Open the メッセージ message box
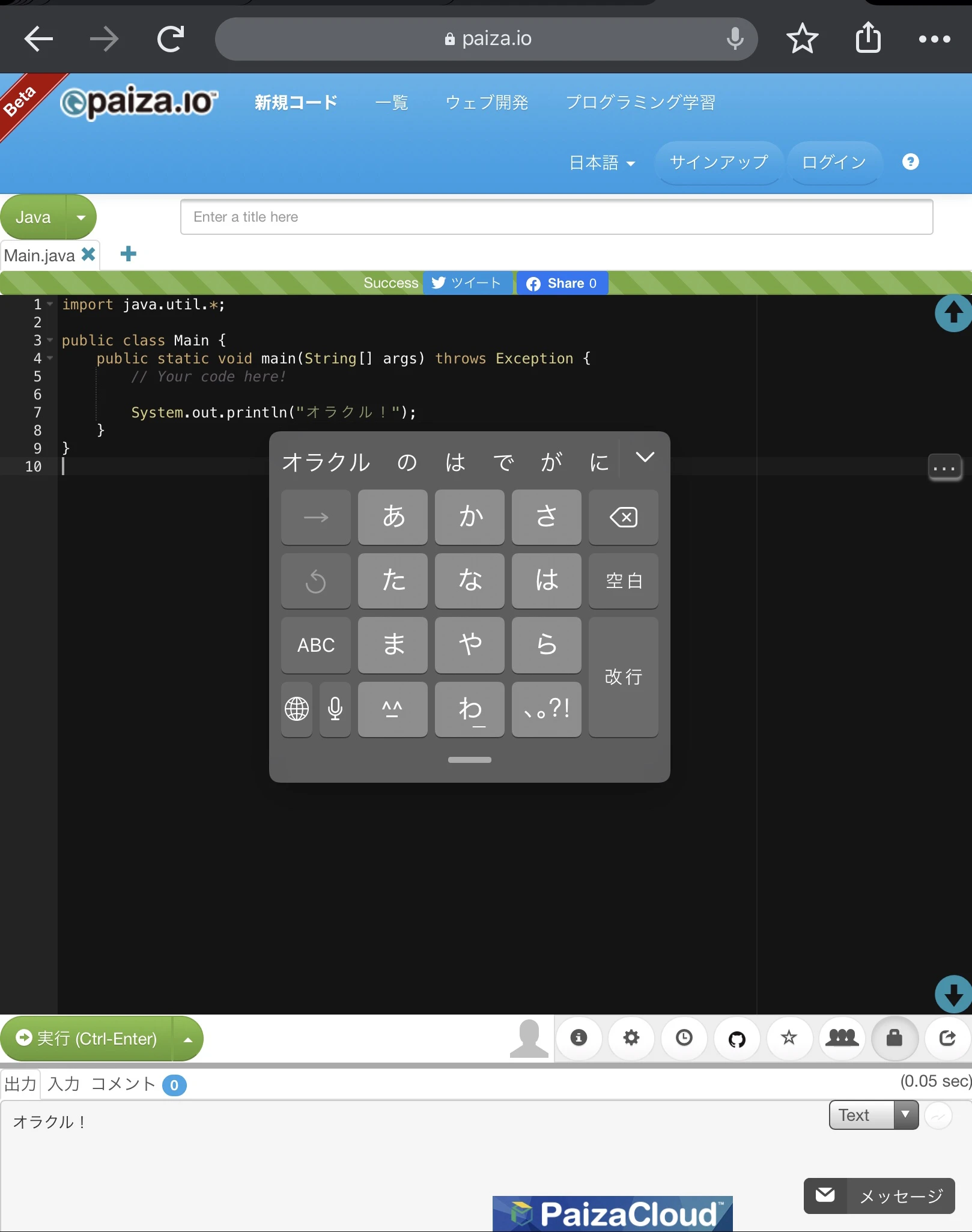Image resolution: width=972 pixels, height=1232 pixels. pyautogui.click(x=879, y=1196)
